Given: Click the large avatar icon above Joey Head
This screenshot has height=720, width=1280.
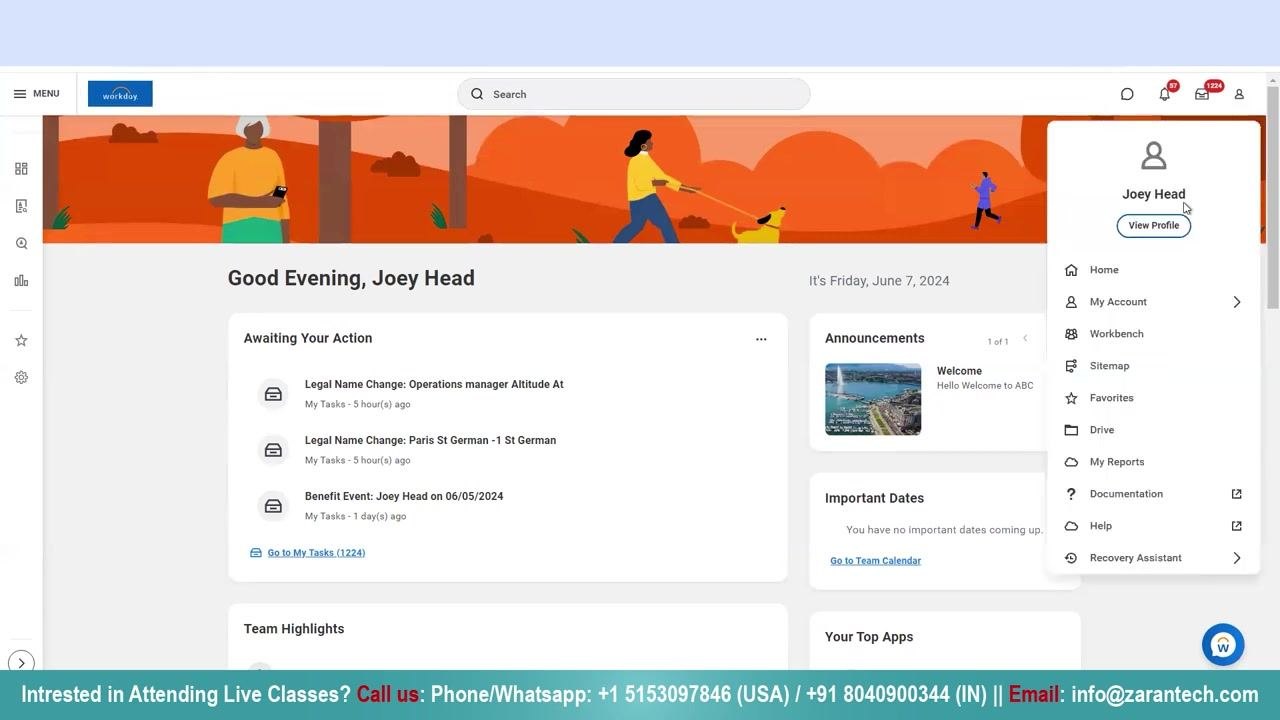Looking at the screenshot, I should click(x=1154, y=156).
